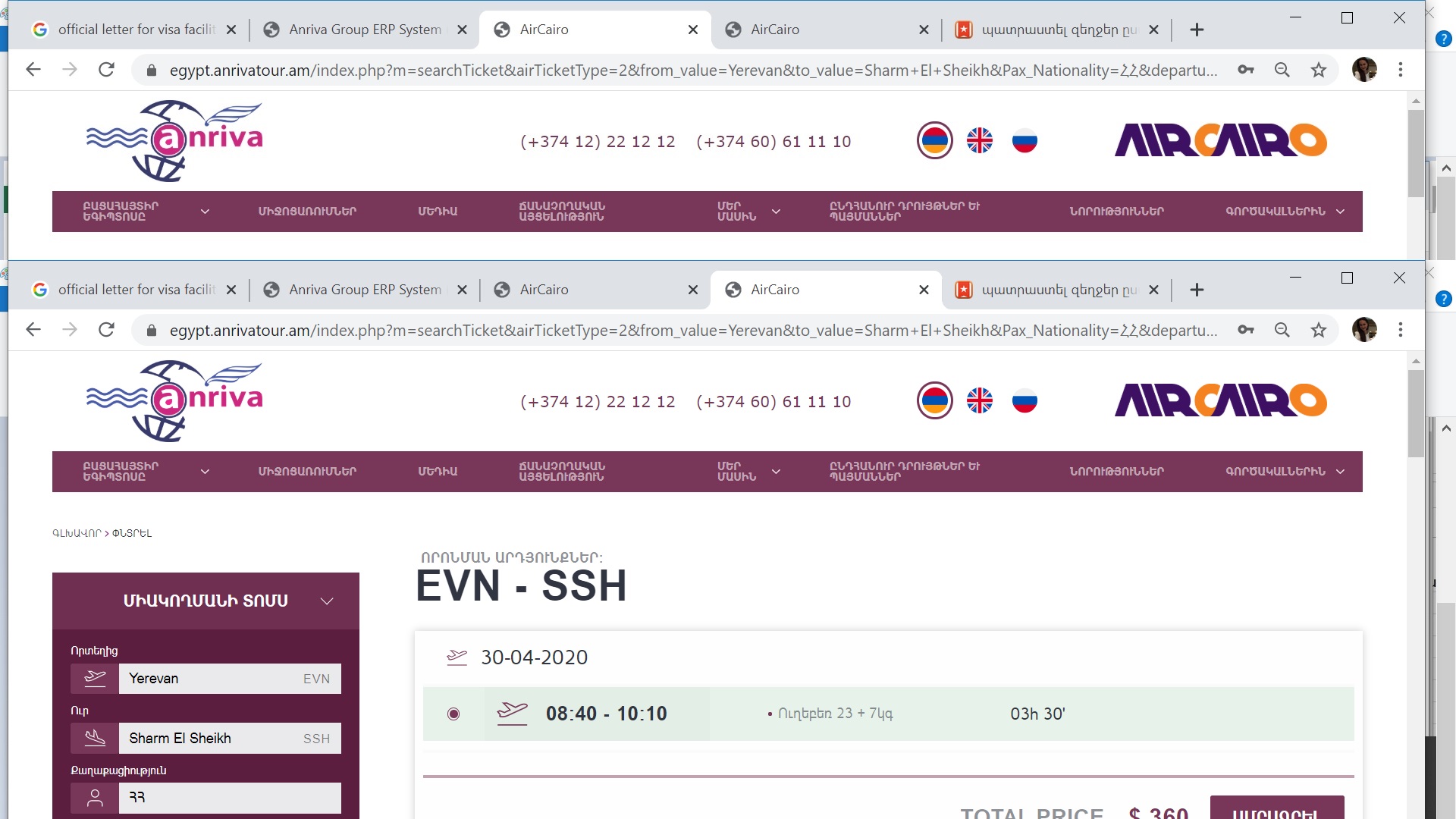This screenshot has height=819, width=1456.
Task: Reload page in rear browser window
Action: click(107, 70)
